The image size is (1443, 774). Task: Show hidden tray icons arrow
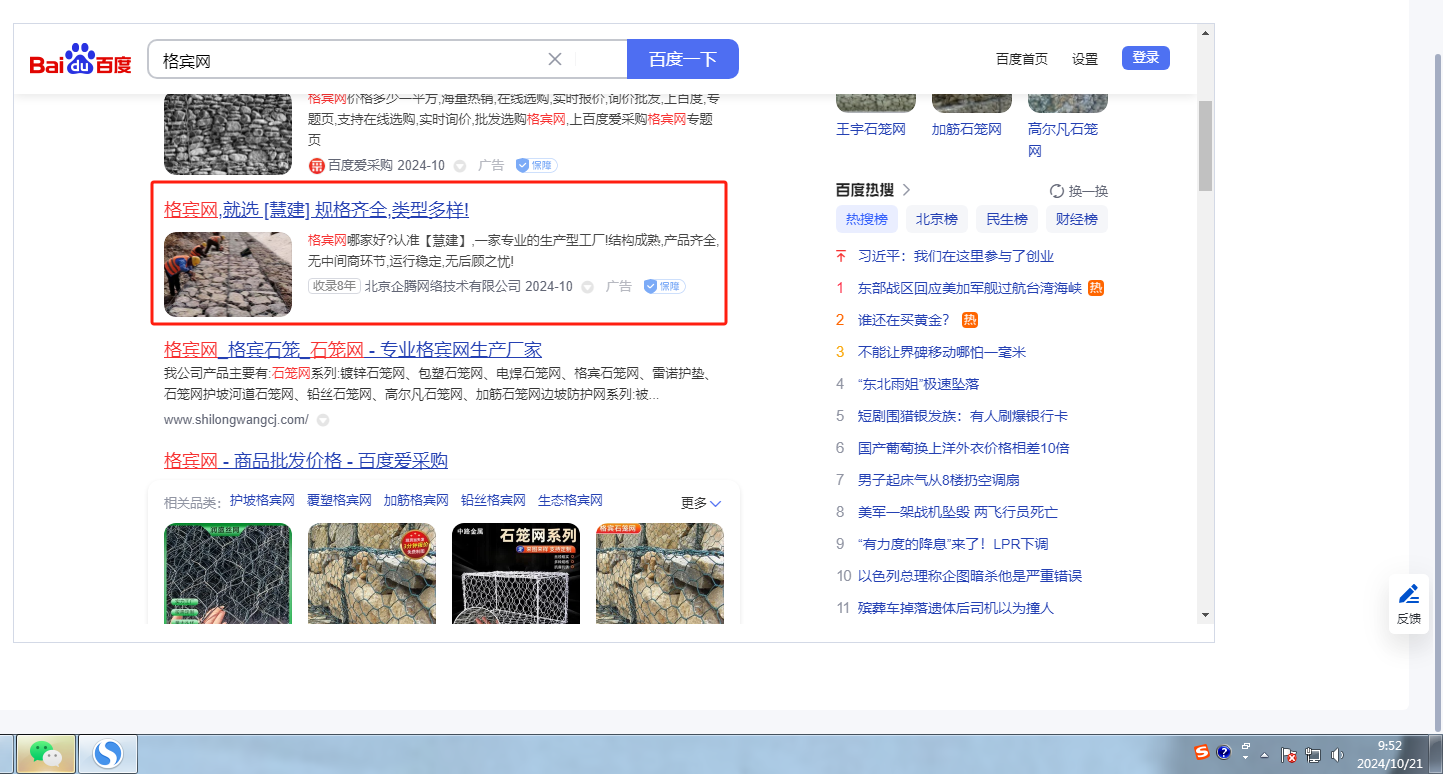1265,755
